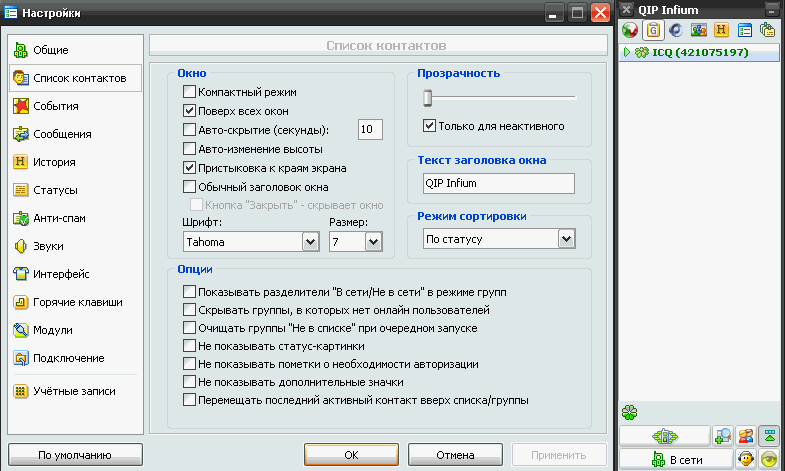Image resolution: width=785 pixels, height=471 pixels.
Task: Uncheck 'Поверх всех окон'
Action: tap(189, 111)
